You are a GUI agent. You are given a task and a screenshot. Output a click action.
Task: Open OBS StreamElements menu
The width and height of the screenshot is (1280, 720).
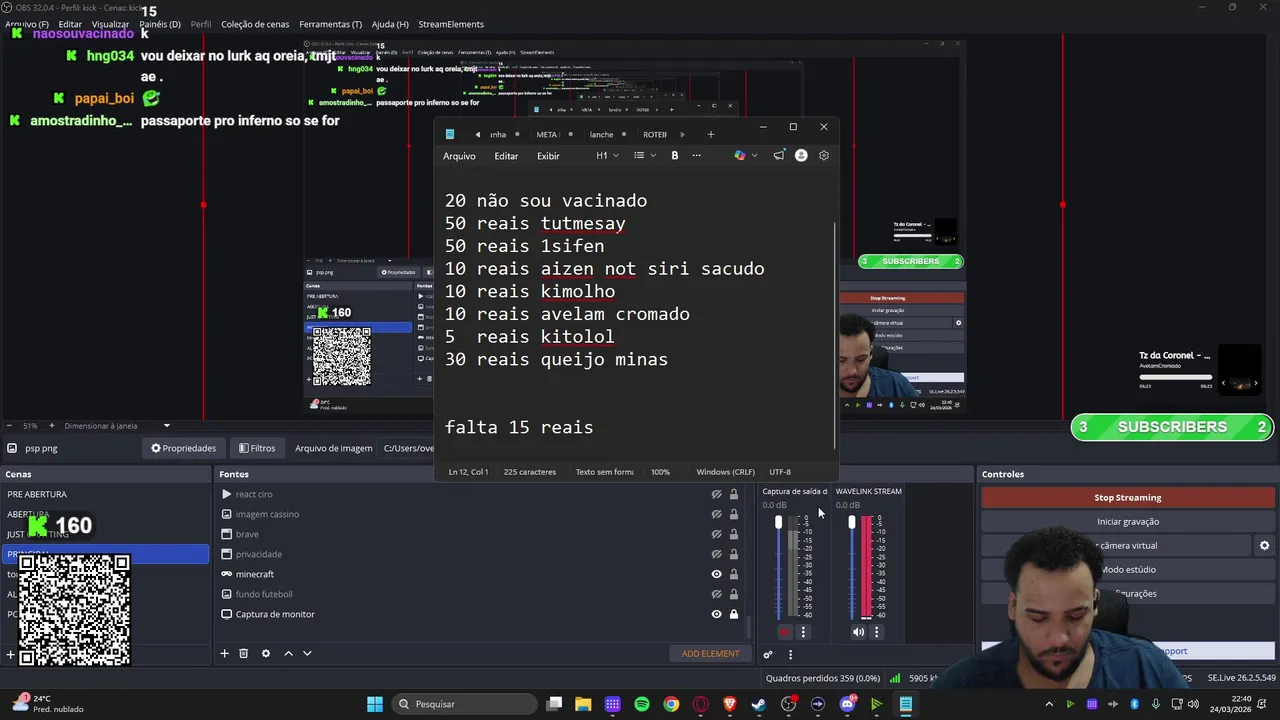[451, 24]
